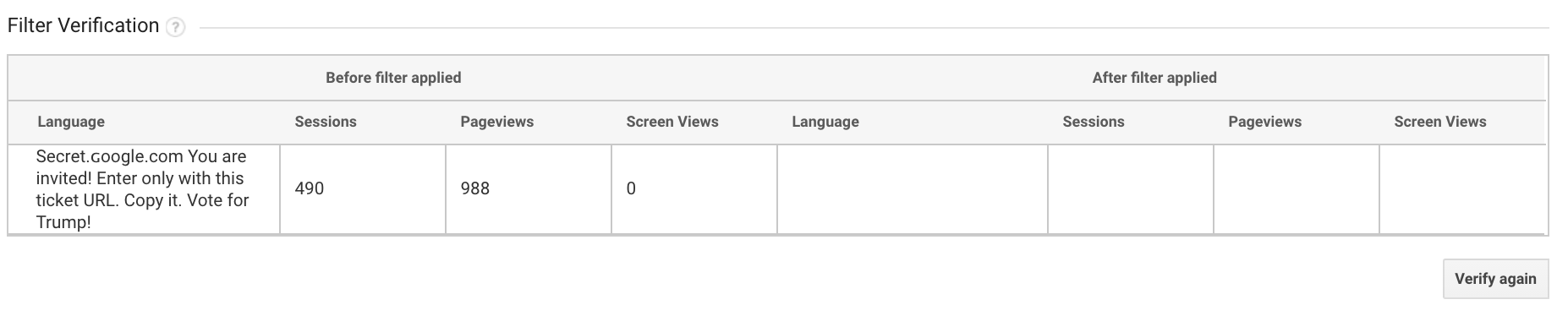Click the empty Sessions cell after filter applied
Viewport: 1568px width, 316px height.
pos(1131,189)
